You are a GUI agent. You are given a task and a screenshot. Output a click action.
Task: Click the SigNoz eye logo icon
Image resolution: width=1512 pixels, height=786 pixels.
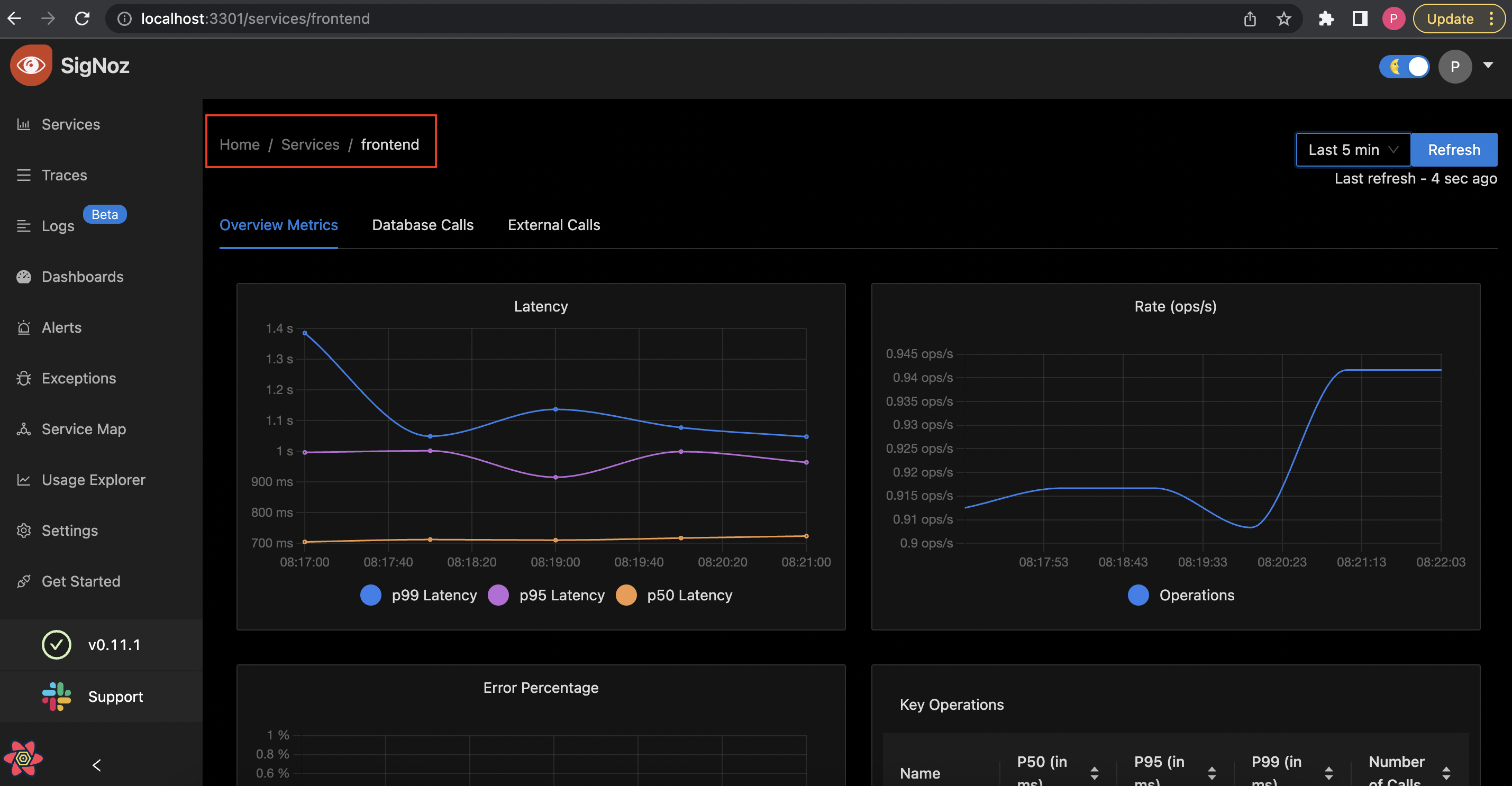click(x=31, y=65)
